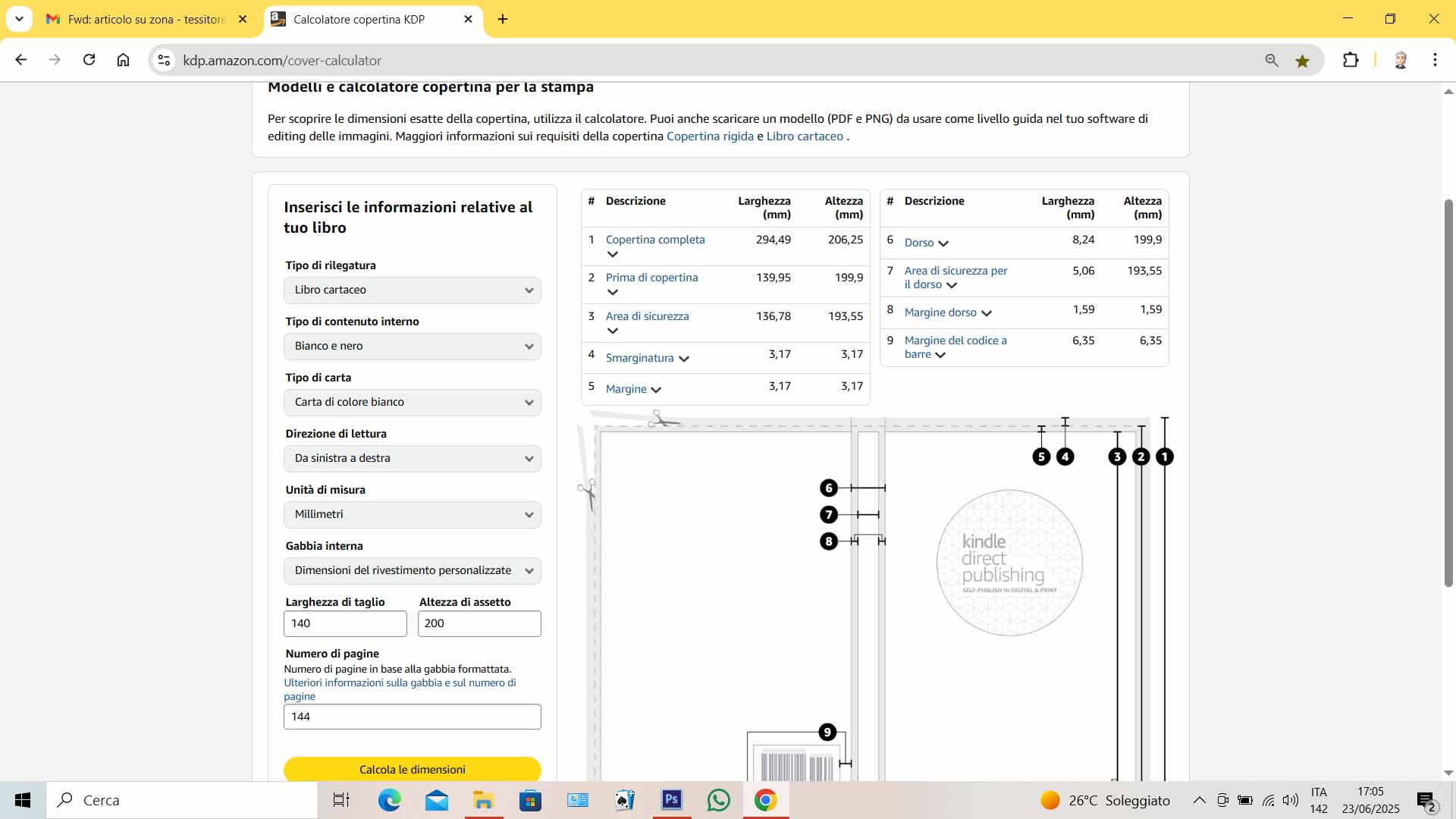The width and height of the screenshot is (1456, 819).
Task: Click the home page icon
Action: [123, 60]
